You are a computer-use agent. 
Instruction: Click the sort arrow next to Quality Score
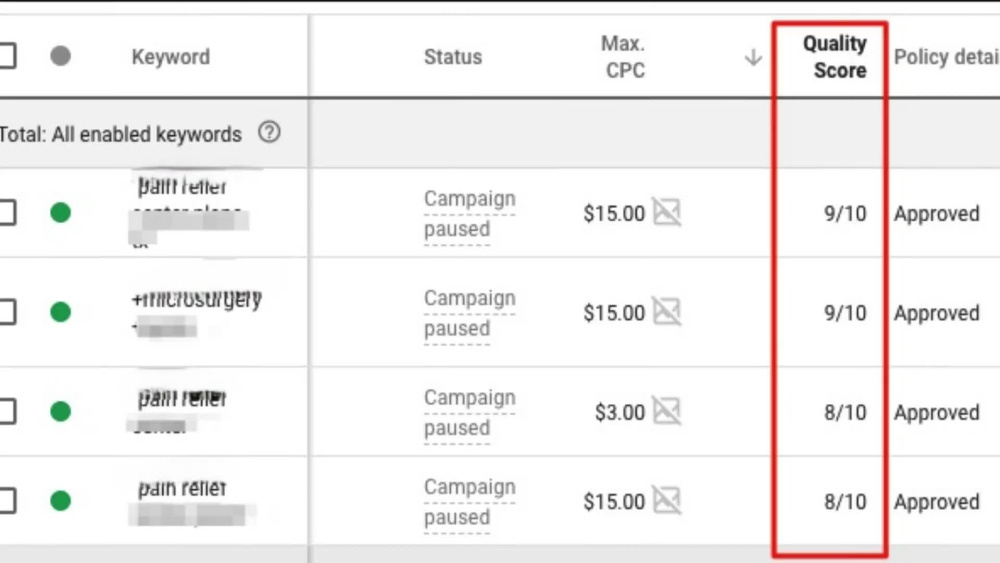click(753, 57)
